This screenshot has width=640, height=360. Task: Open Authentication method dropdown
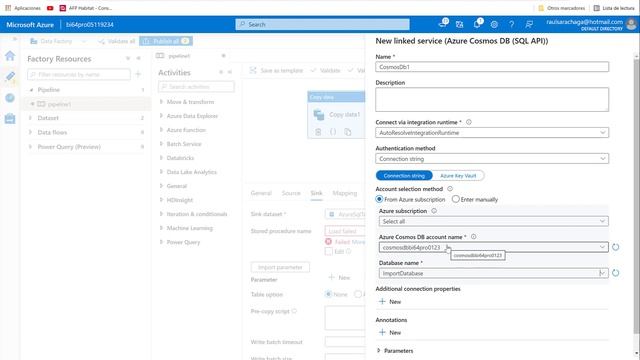492,158
